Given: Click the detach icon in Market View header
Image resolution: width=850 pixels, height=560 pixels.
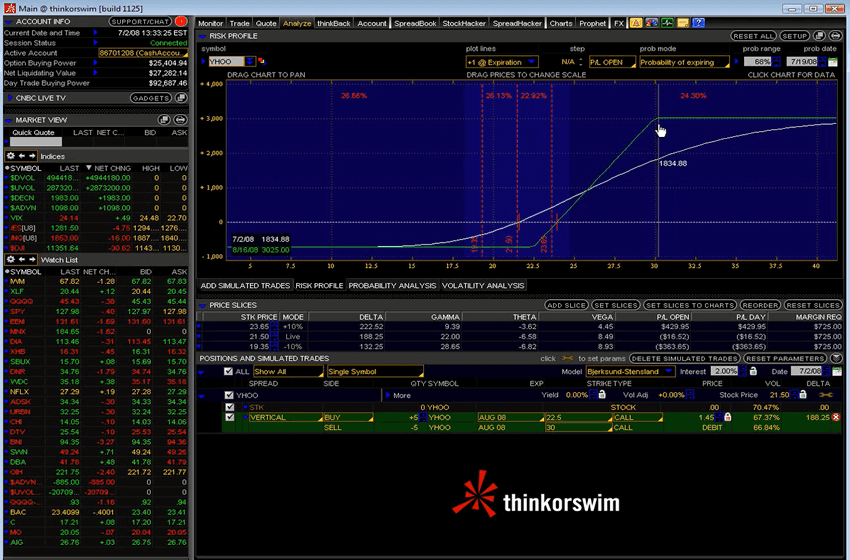Looking at the screenshot, I should pos(164,120).
